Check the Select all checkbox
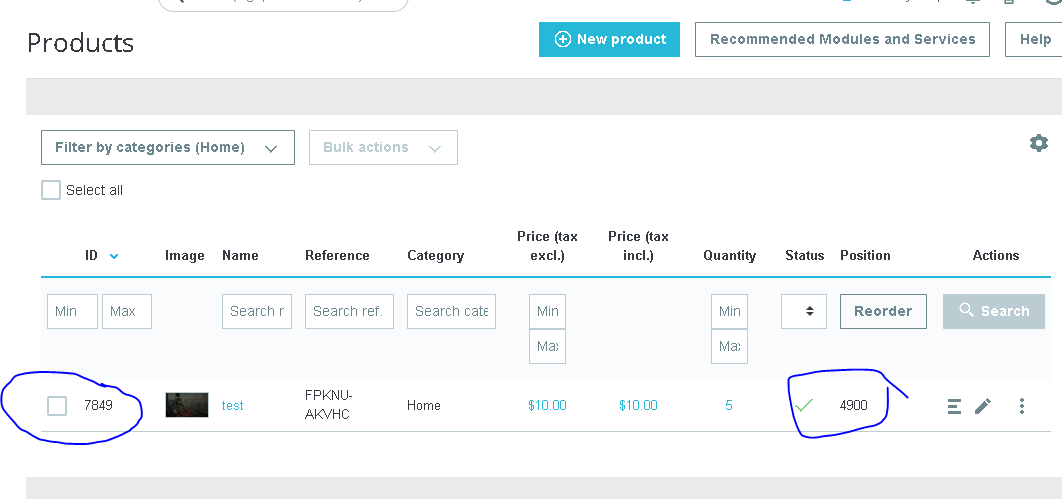This screenshot has height=499, width=1062. click(51, 190)
